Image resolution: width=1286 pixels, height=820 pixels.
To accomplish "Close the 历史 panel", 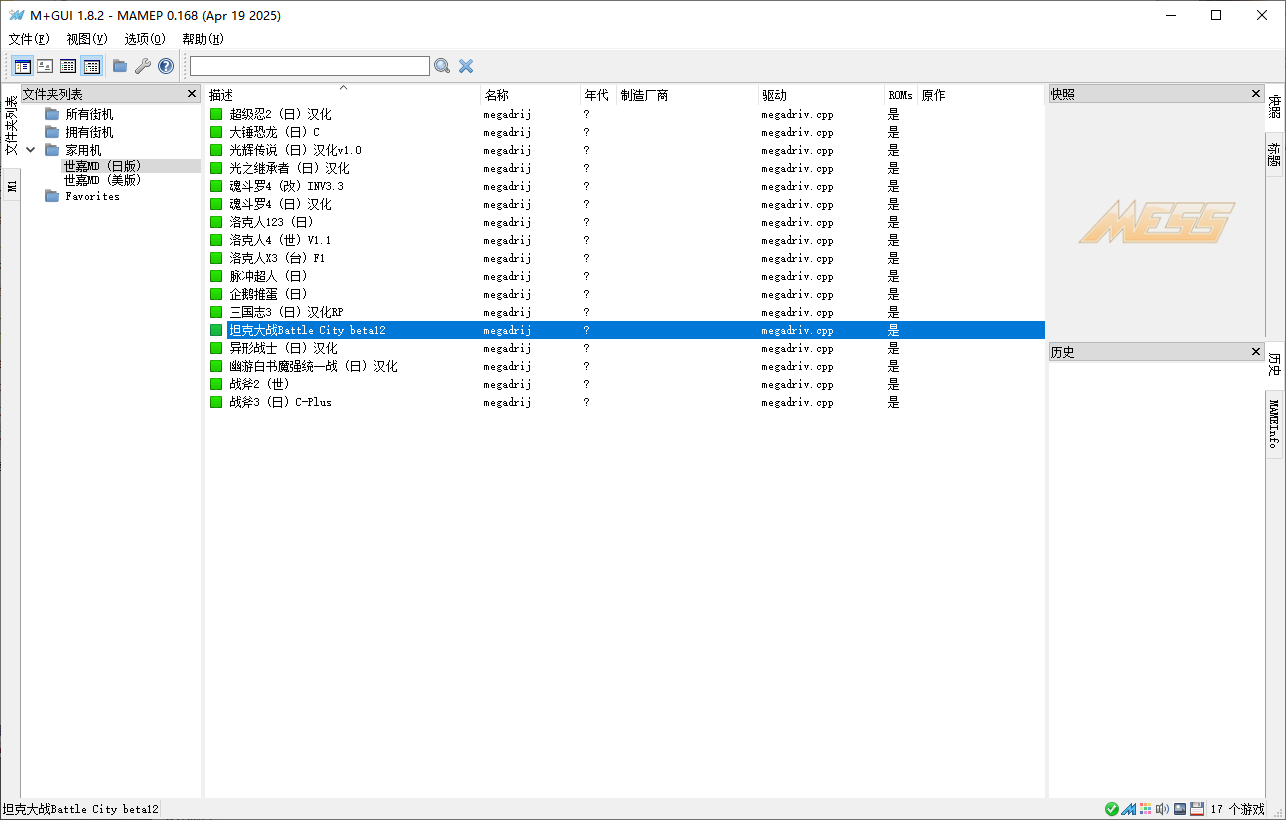I will [x=1256, y=352].
